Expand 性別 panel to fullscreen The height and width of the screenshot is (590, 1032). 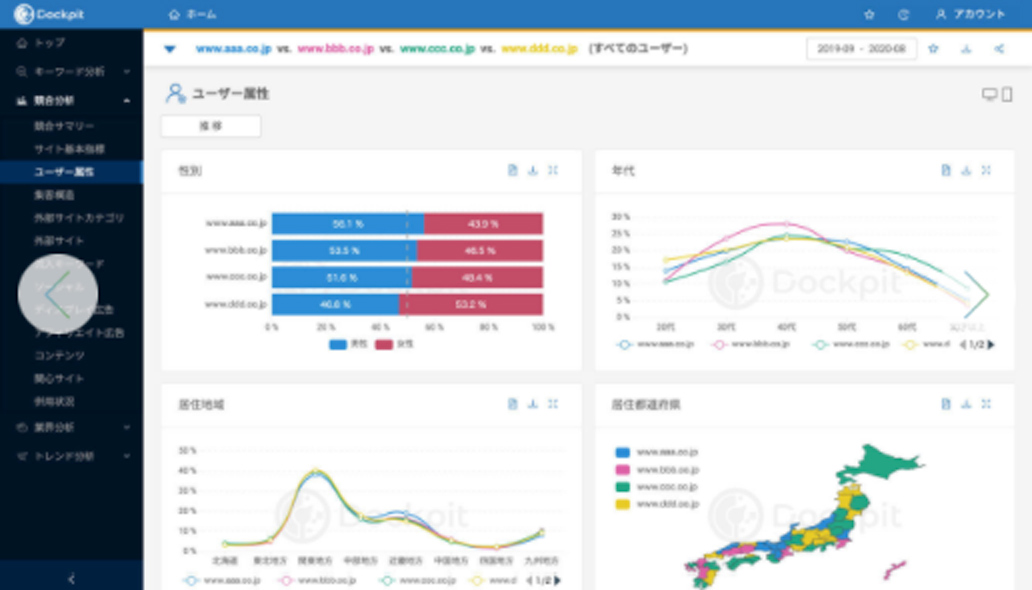pos(554,171)
